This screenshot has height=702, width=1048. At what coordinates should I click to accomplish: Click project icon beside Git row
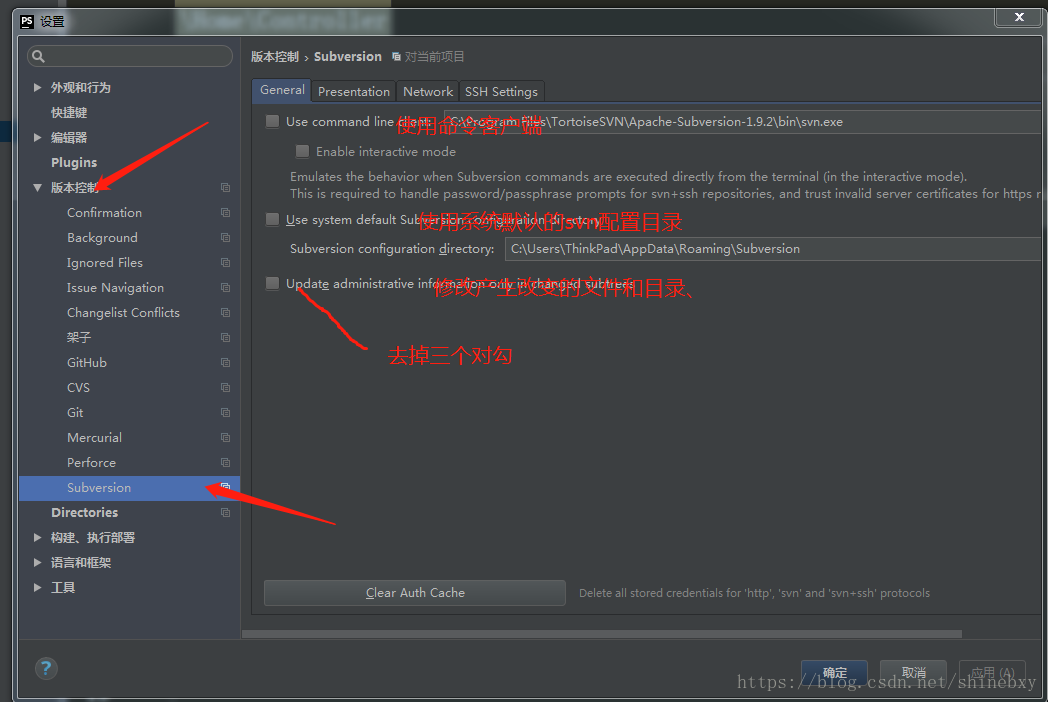tap(225, 413)
